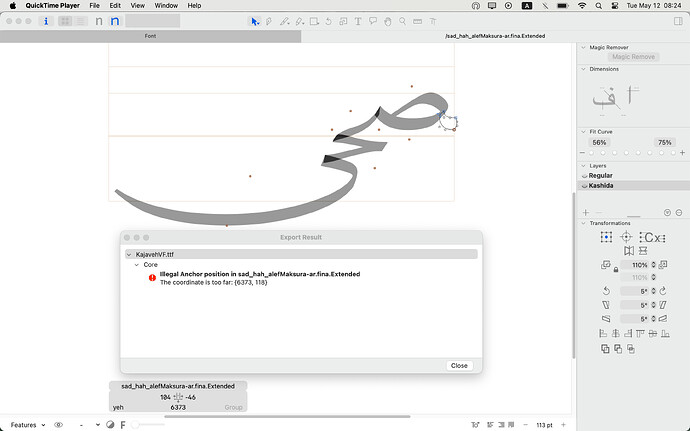The image size is (690, 431).
Task: Click the align bottom edges icon
Action: coord(665,334)
